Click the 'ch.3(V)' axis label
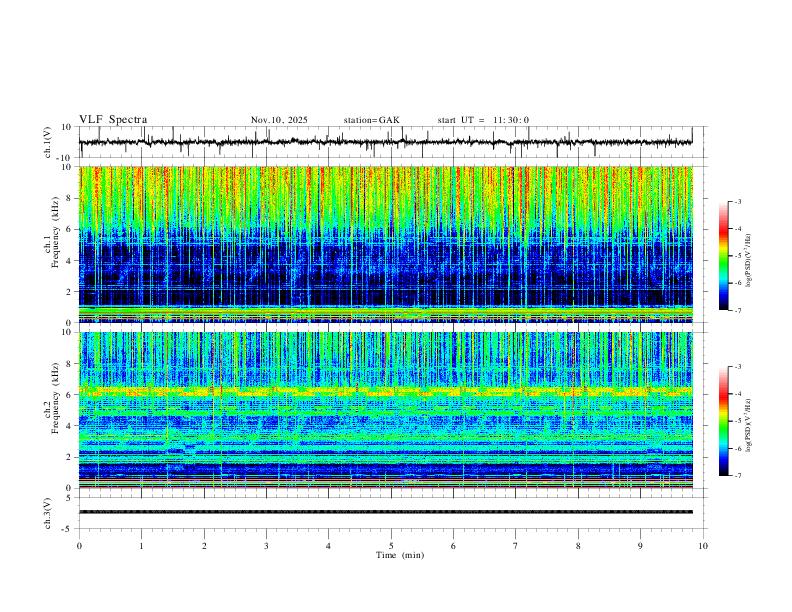The width and height of the screenshot is (792, 612). tap(48, 513)
